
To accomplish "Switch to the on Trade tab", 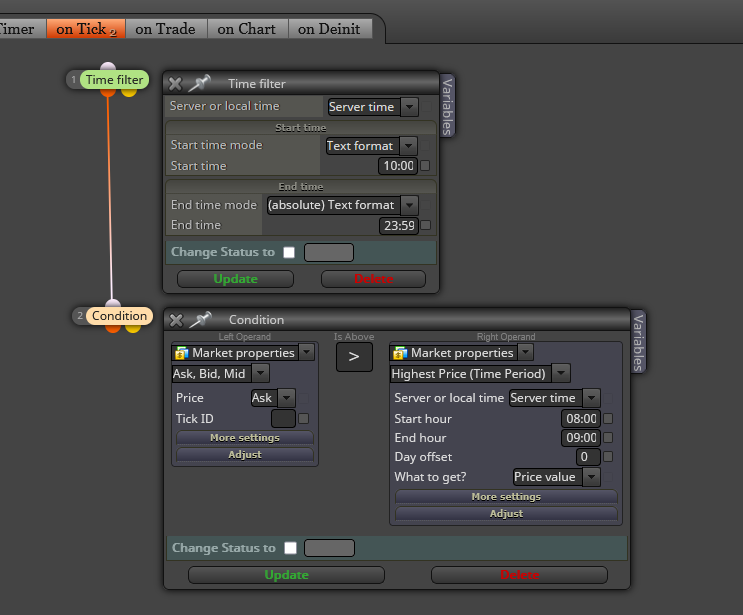I will click(165, 29).
